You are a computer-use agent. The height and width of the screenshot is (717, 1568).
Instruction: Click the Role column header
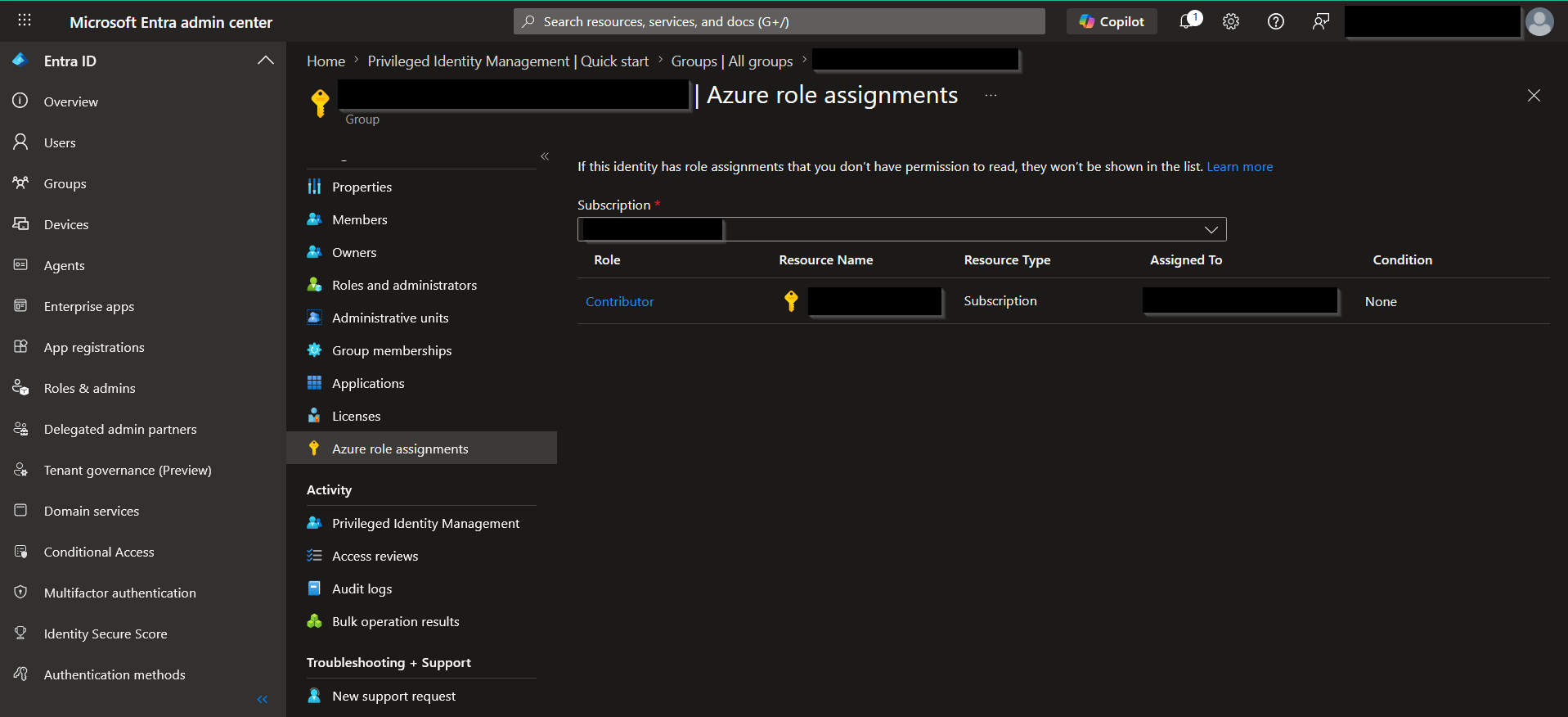607,260
